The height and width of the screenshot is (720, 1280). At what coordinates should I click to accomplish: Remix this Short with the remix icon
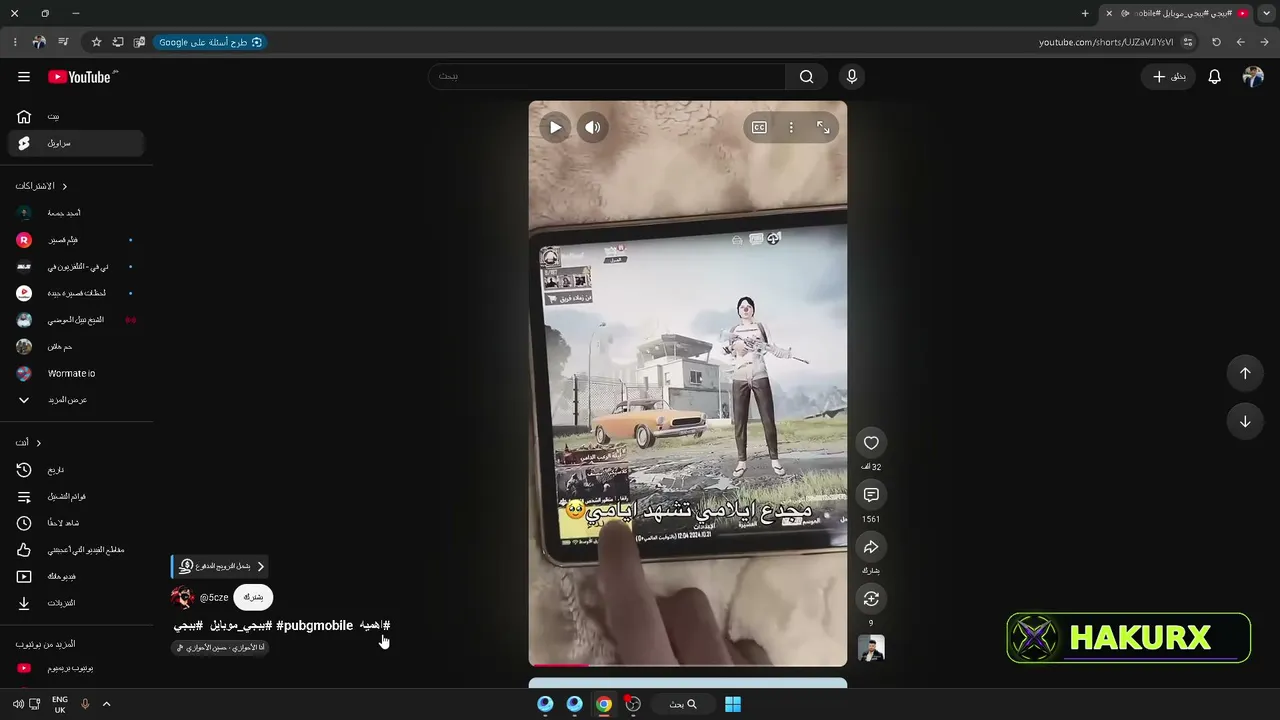[x=871, y=598]
